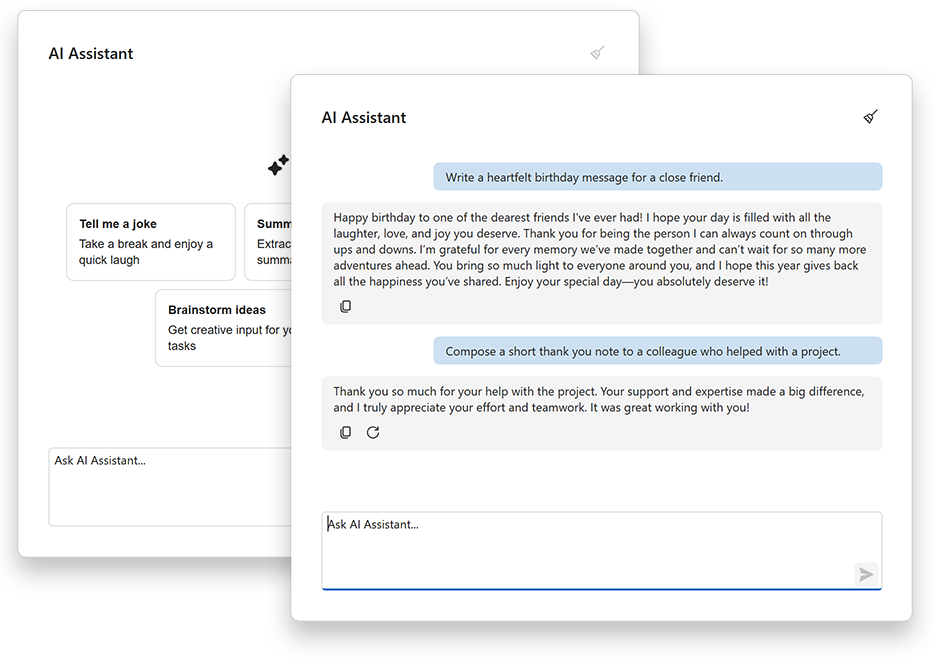Click the sparkle stars icon
This screenshot has height=658, width=936.
click(x=279, y=165)
